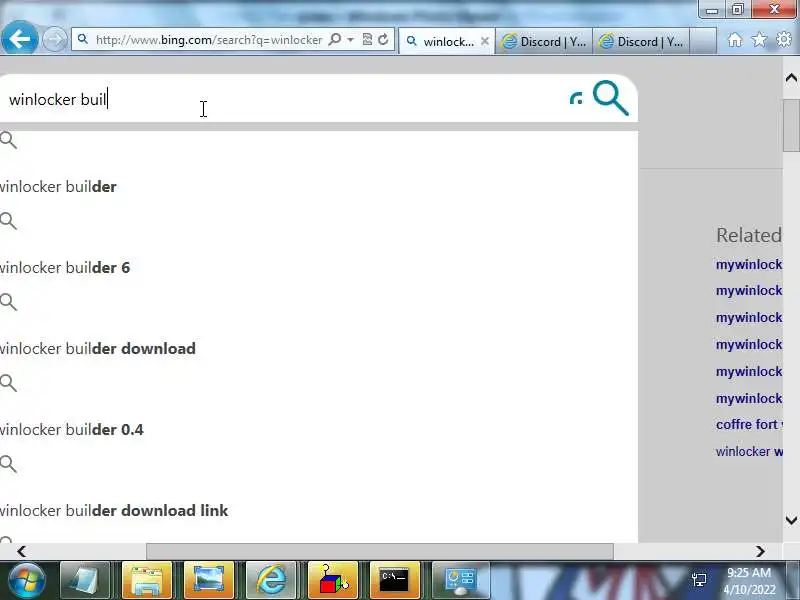Click the search icon above 'winlocker builder 6'
This screenshot has height=600, width=800.
(8, 221)
